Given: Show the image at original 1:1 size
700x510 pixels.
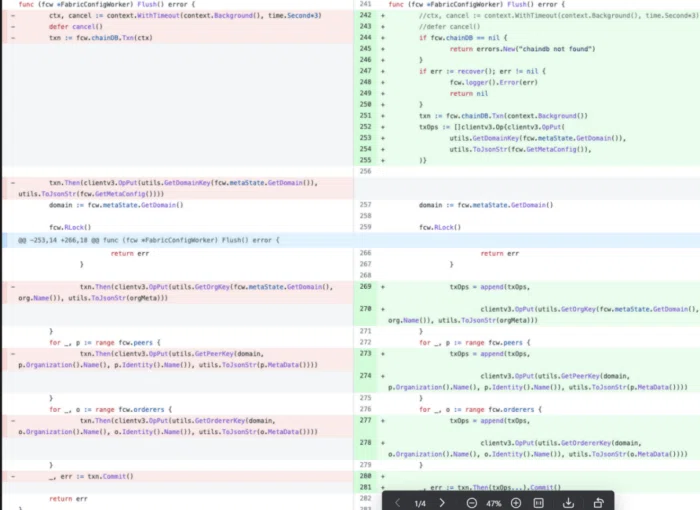Looking at the screenshot, I should [539, 503].
